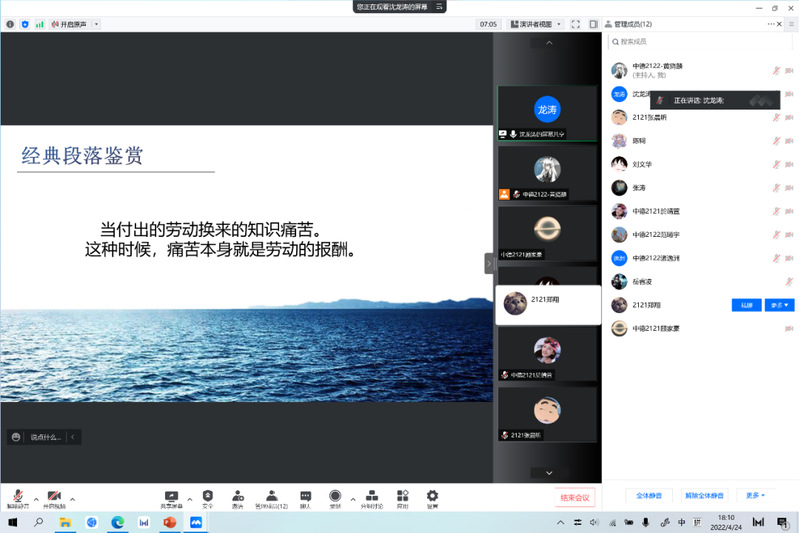Open the 聊天 chat icon

point(305,498)
